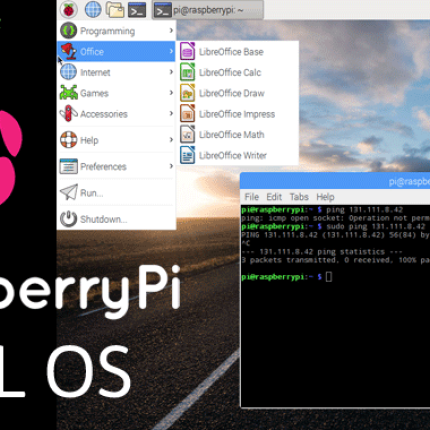The height and width of the screenshot is (430, 430).
Task: Expand the Programming submenu arrow
Action: pos(171,30)
